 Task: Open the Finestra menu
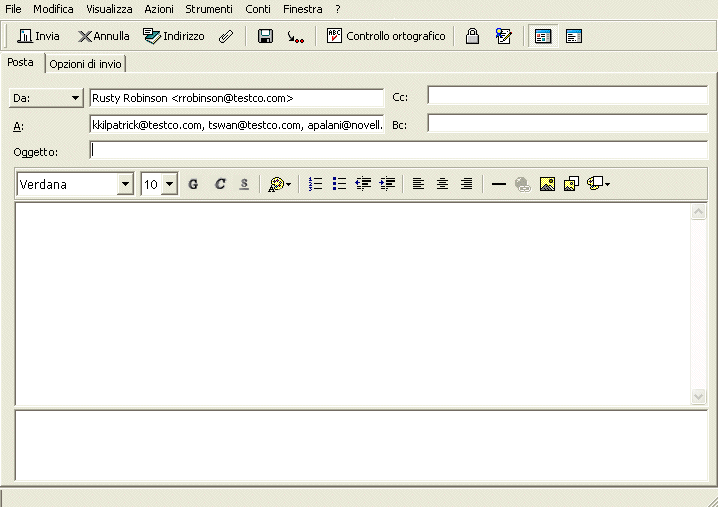[302, 9]
